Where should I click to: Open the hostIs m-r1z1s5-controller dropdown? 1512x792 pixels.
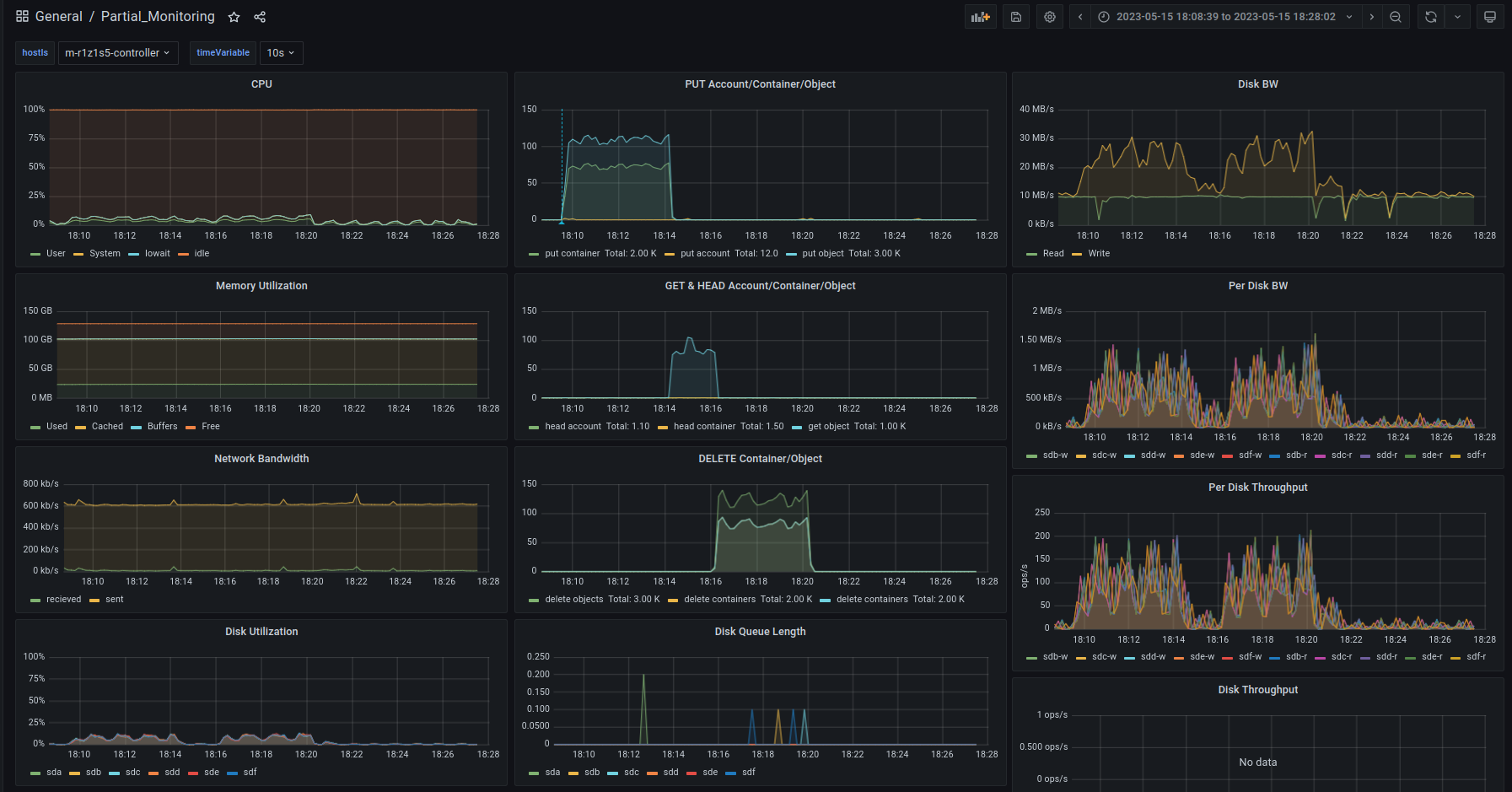(117, 53)
